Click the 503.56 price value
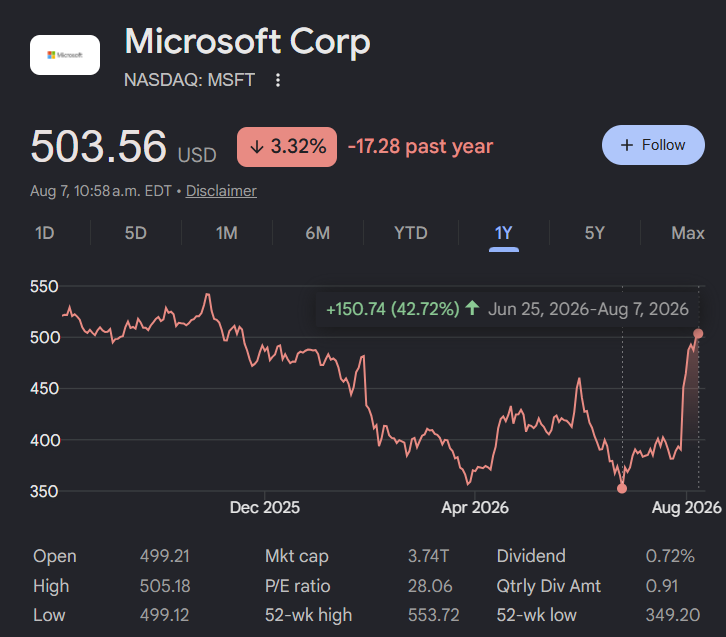 [x=98, y=146]
